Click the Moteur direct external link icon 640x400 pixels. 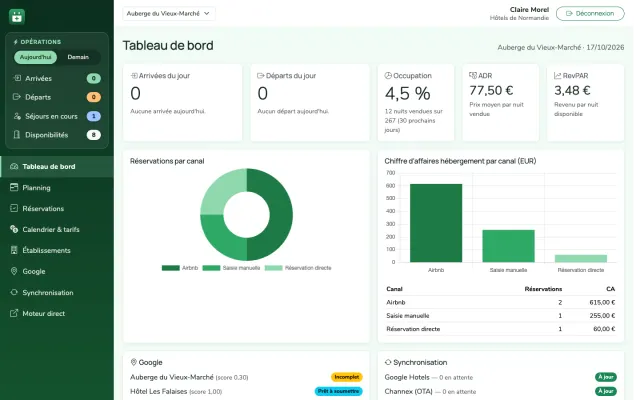14,313
